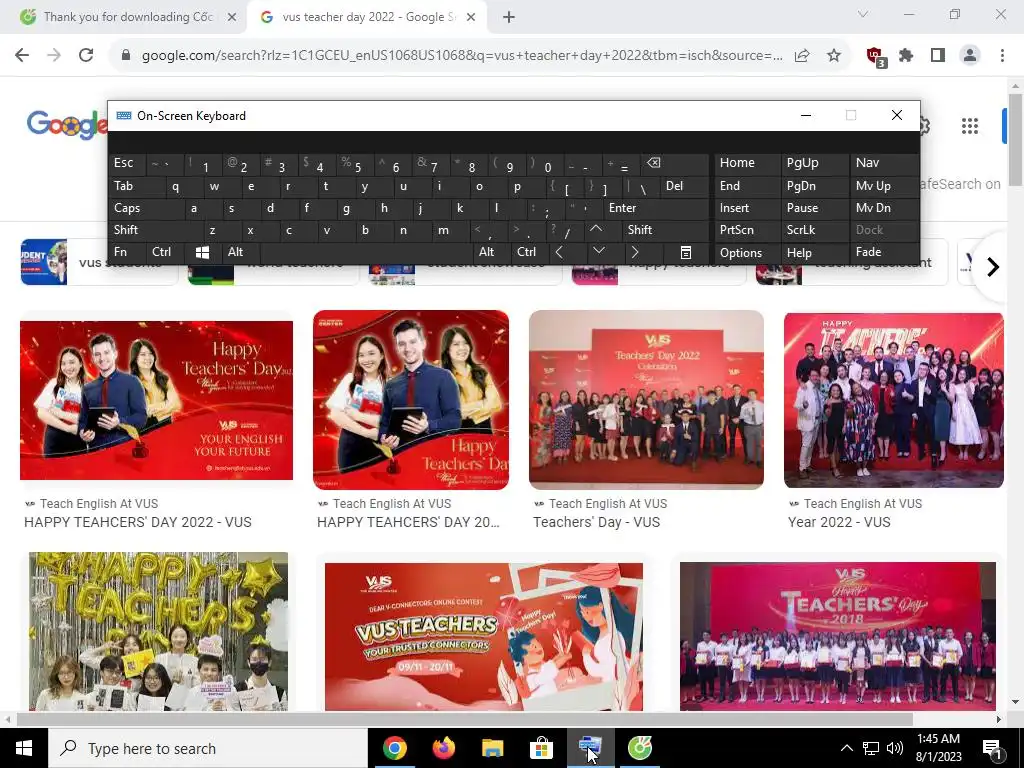1024x768 pixels.
Task: Open HAPPY TEAHCERS' DAY 2022 - VUS image
Action: coord(156,400)
